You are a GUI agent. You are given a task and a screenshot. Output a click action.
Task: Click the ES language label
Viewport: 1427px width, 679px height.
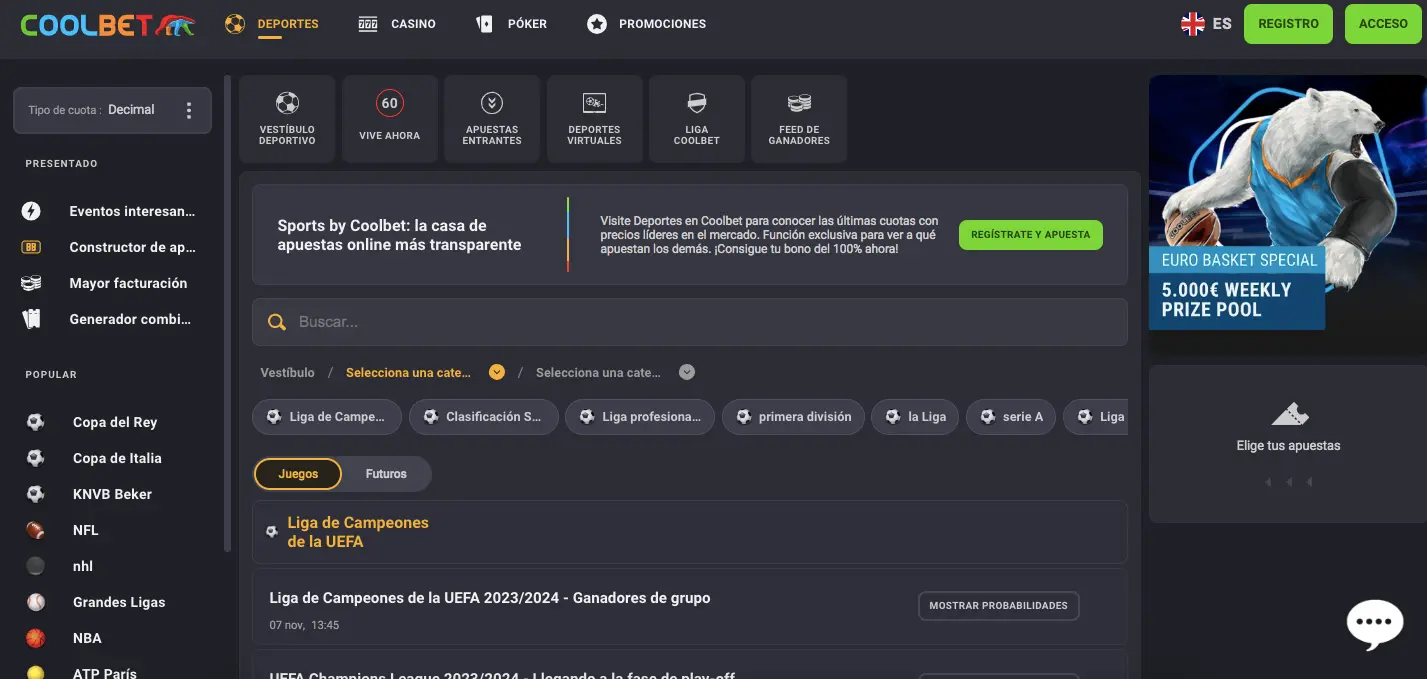tap(1222, 24)
